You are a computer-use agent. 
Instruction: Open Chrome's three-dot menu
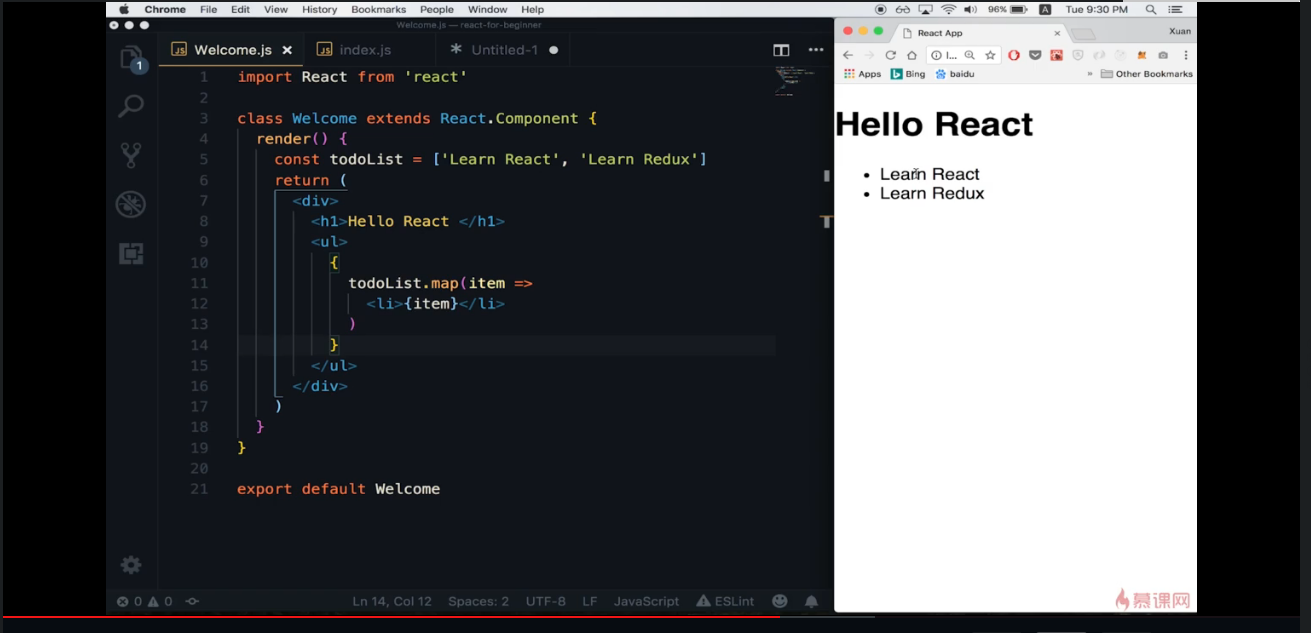click(1186, 54)
